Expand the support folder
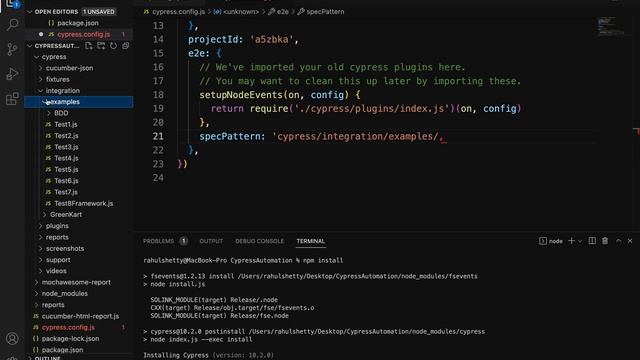640x360 pixels. [41, 260]
